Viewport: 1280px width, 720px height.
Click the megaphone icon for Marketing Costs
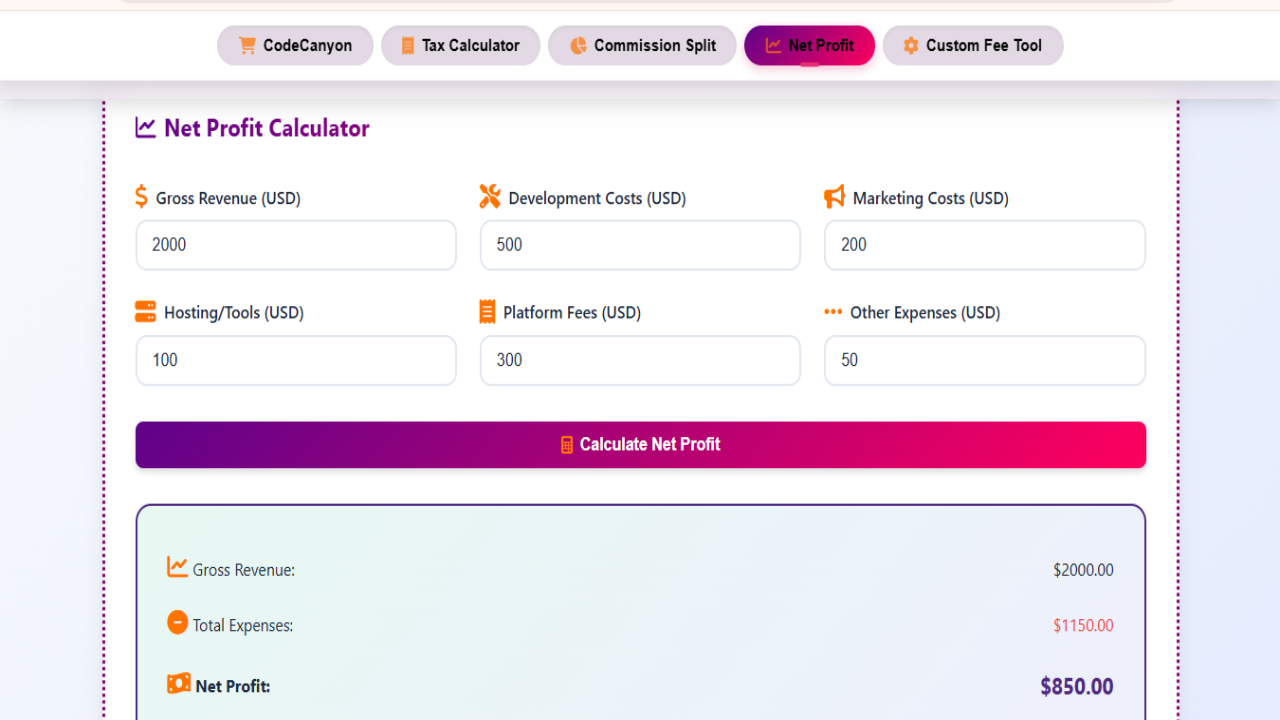click(x=834, y=197)
